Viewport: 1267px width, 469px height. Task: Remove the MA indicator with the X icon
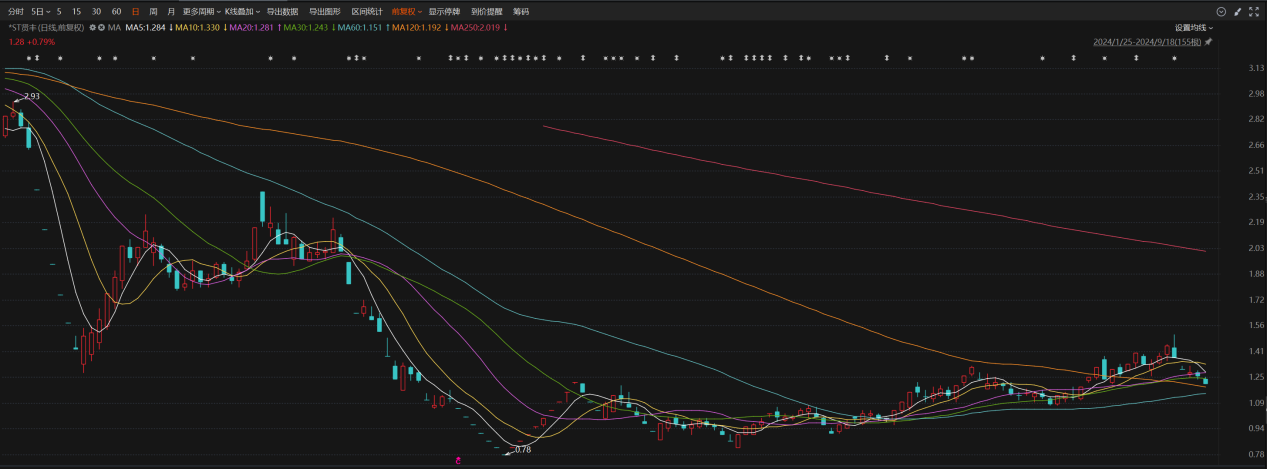pos(101,28)
